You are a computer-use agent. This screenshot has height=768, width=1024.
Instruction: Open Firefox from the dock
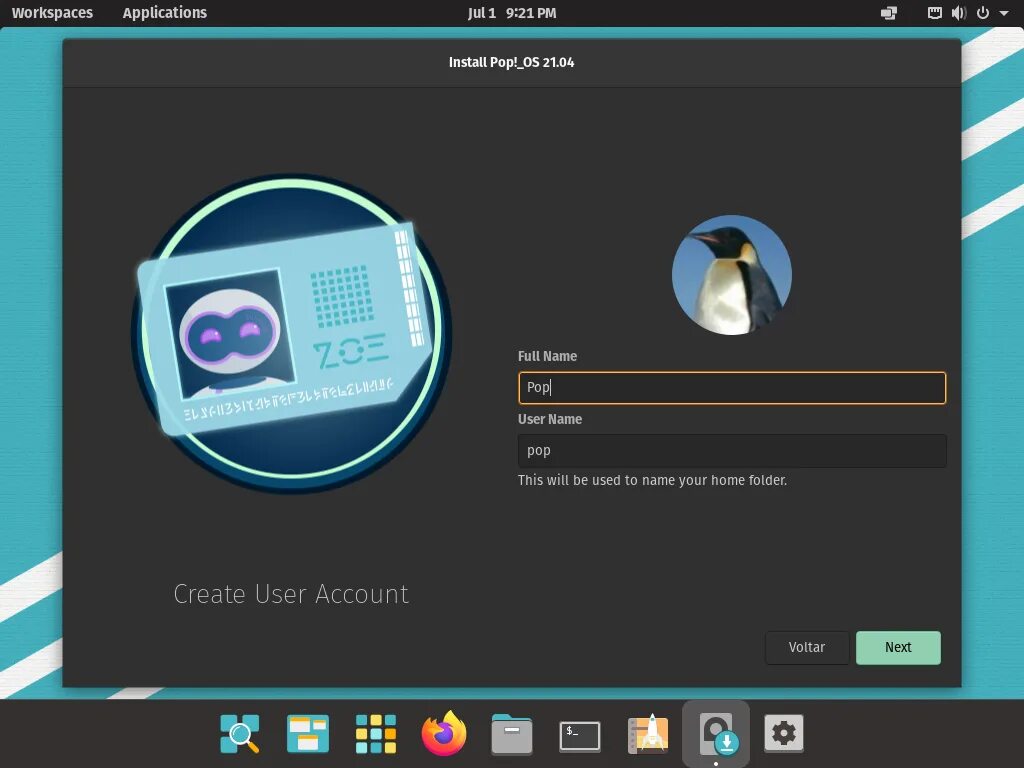[443, 733]
